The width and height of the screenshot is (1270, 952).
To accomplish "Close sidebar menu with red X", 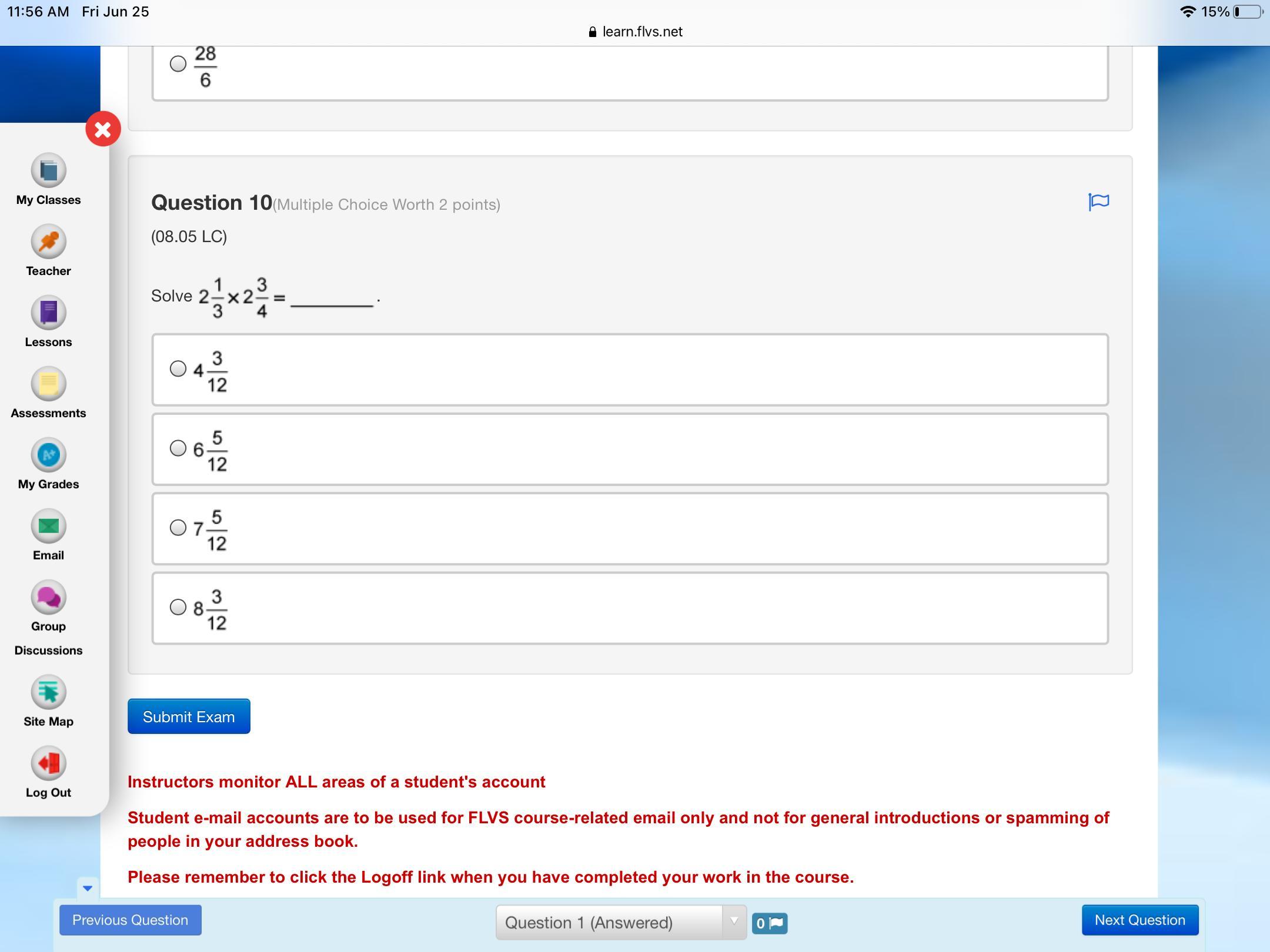I will click(x=103, y=129).
